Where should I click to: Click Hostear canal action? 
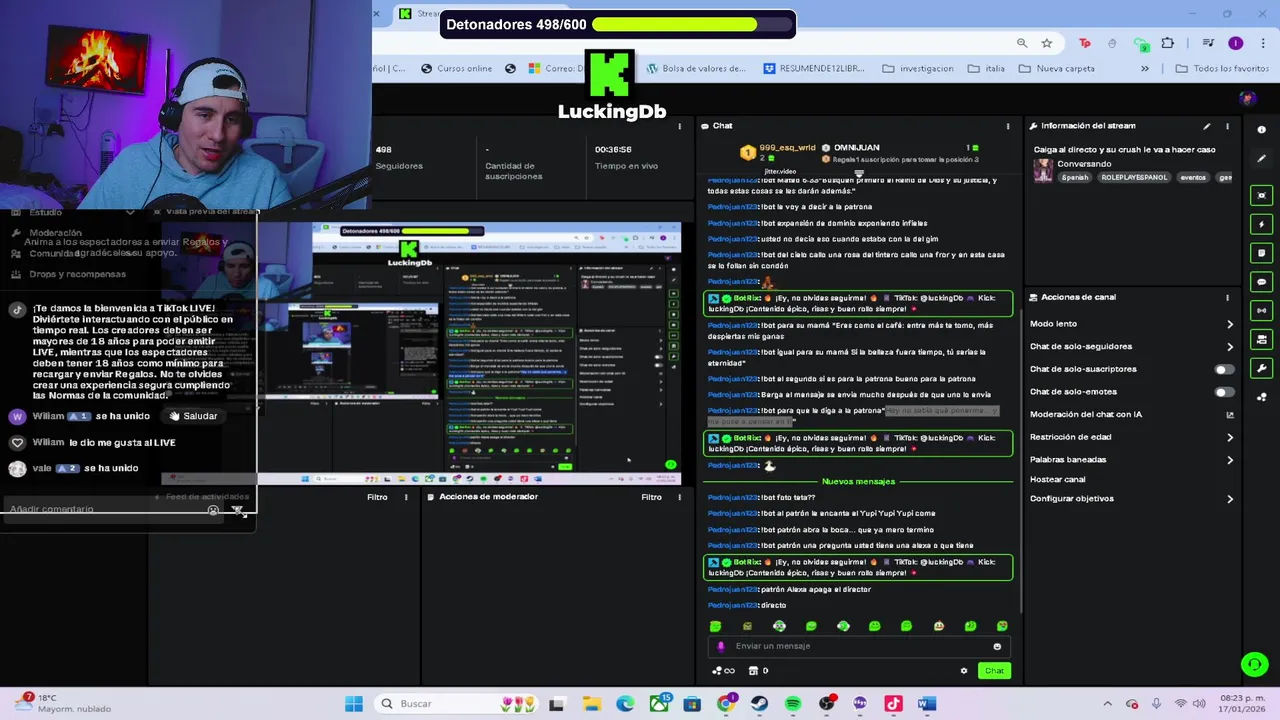[x=1058, y=479]
